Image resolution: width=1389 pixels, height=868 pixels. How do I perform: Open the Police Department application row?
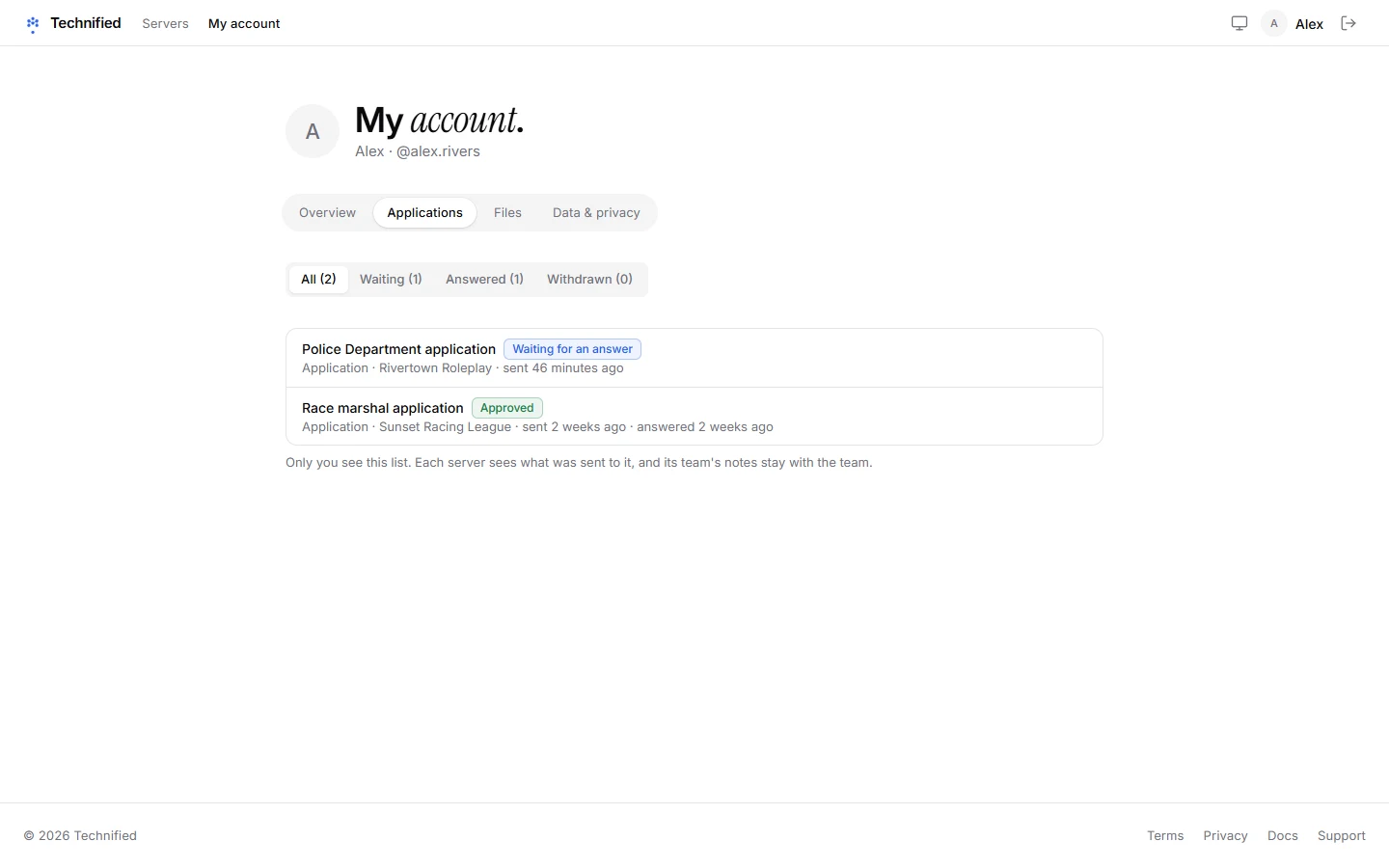point(694,358)
